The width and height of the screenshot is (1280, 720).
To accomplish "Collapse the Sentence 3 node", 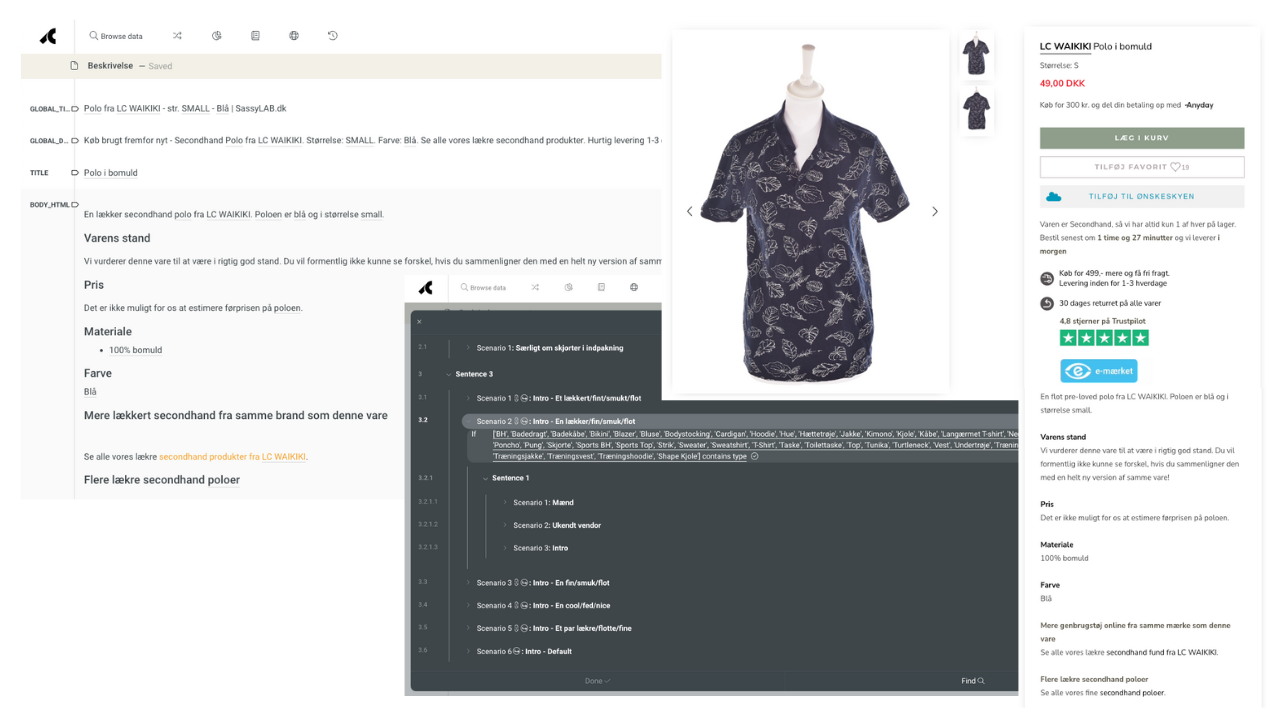I will [x=448, y=374].
